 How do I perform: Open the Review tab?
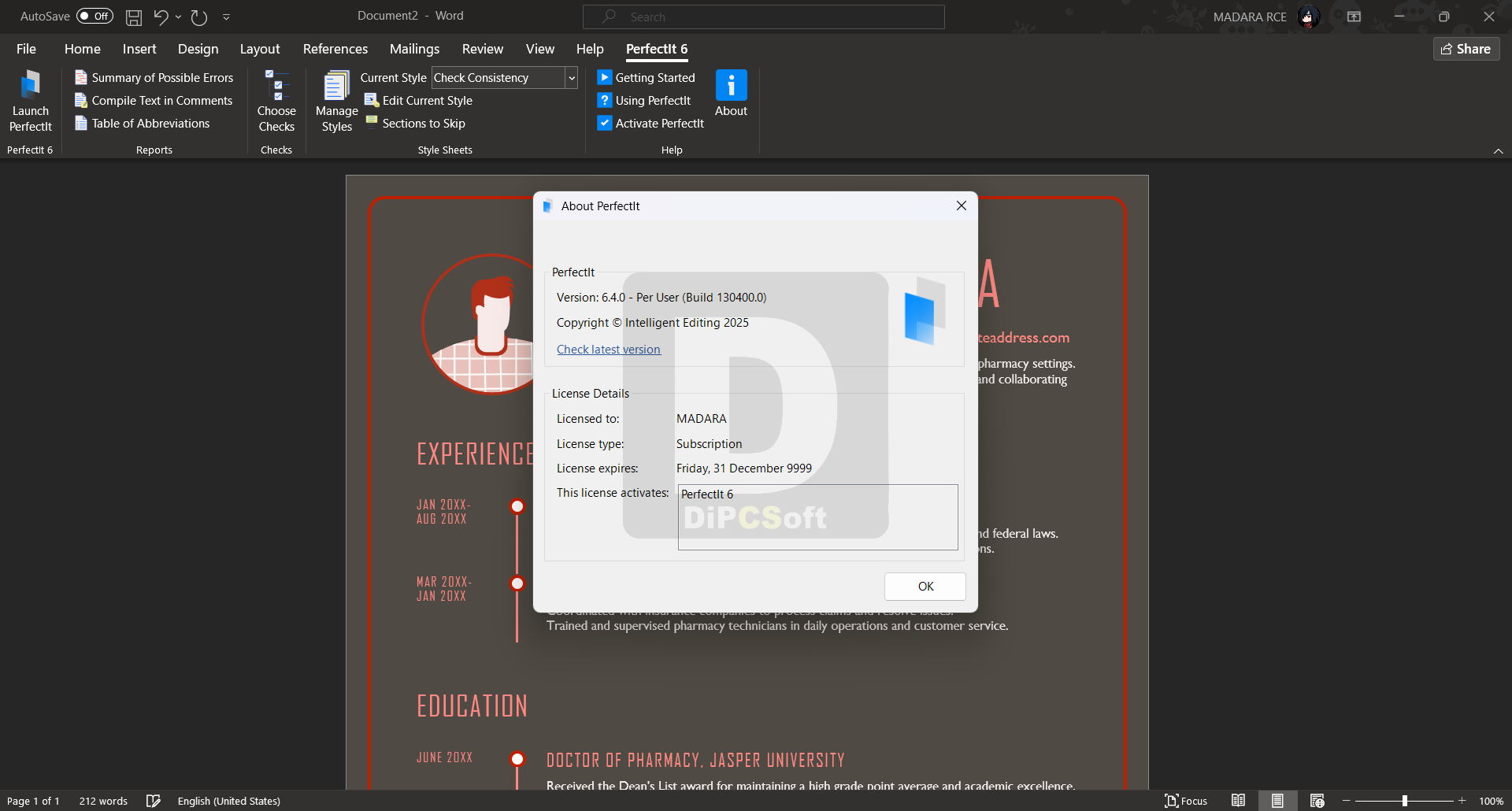[482, 49]
